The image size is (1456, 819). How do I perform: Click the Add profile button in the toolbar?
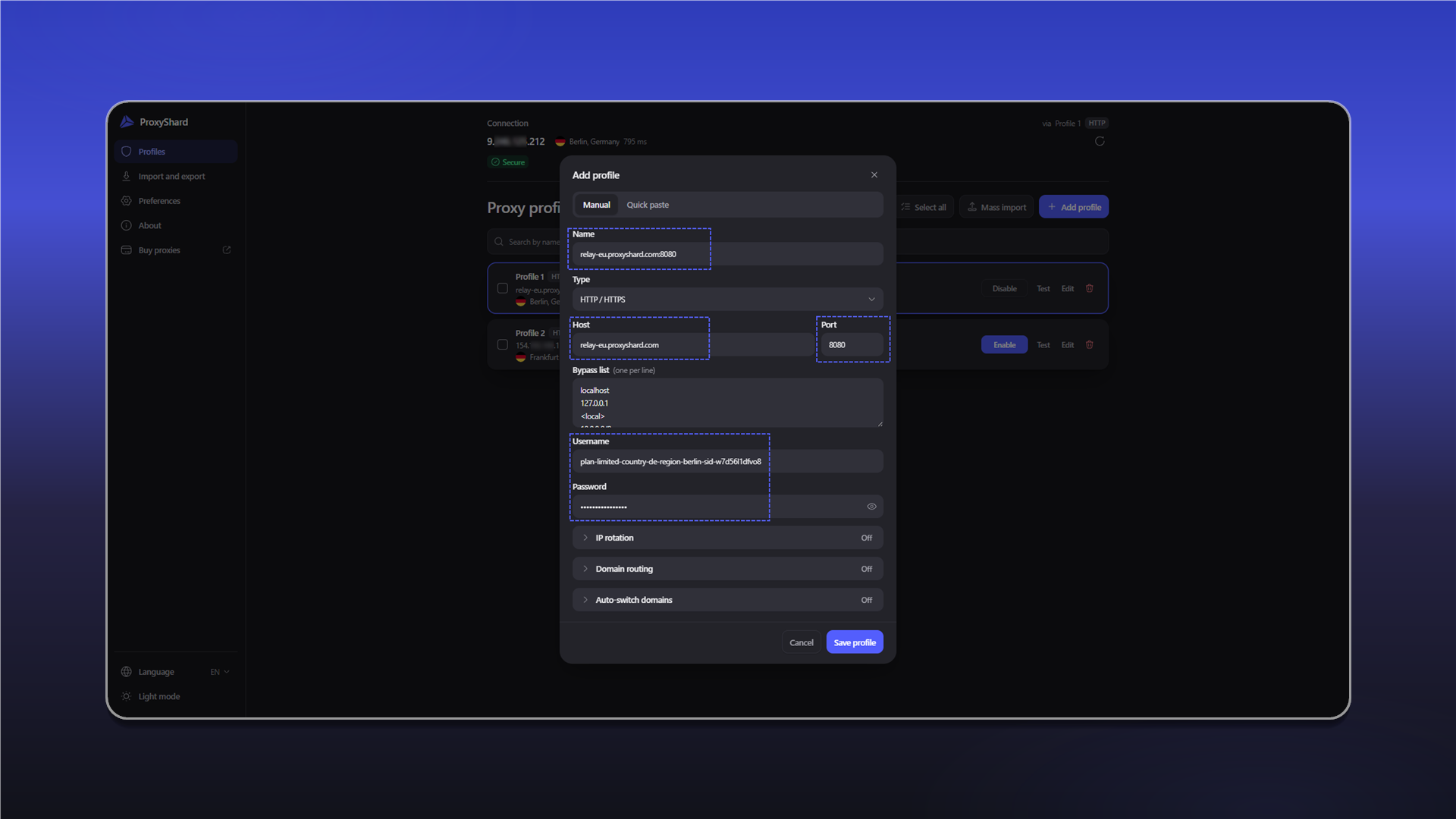[x=1074, y=207]
